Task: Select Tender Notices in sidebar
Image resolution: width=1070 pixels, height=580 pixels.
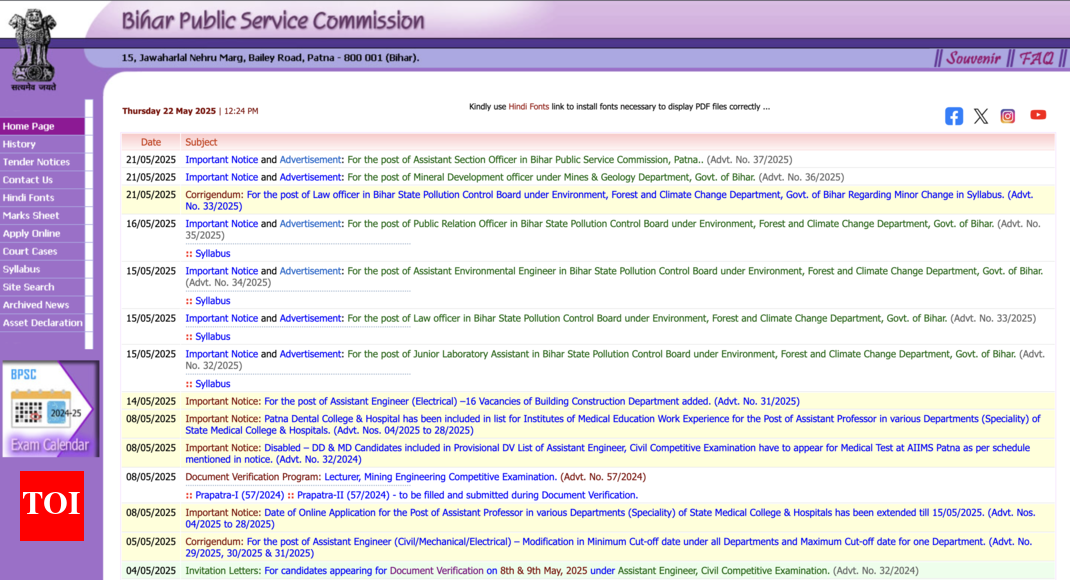Action: 36,162
